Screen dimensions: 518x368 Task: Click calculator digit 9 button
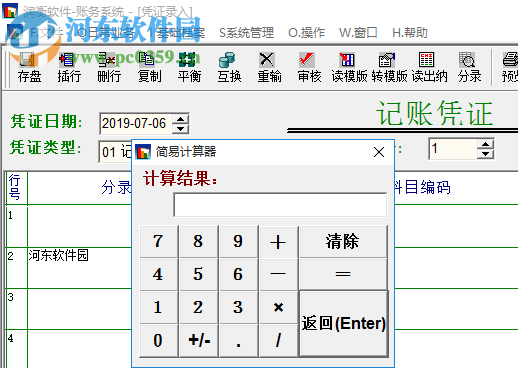[x=238, y=241]
